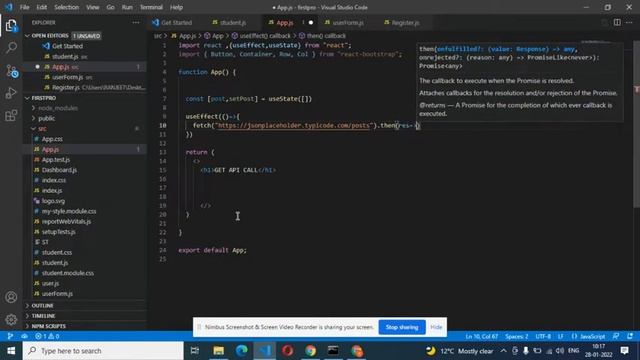
Task: Open the Extensions view
Action: (11, 116)
